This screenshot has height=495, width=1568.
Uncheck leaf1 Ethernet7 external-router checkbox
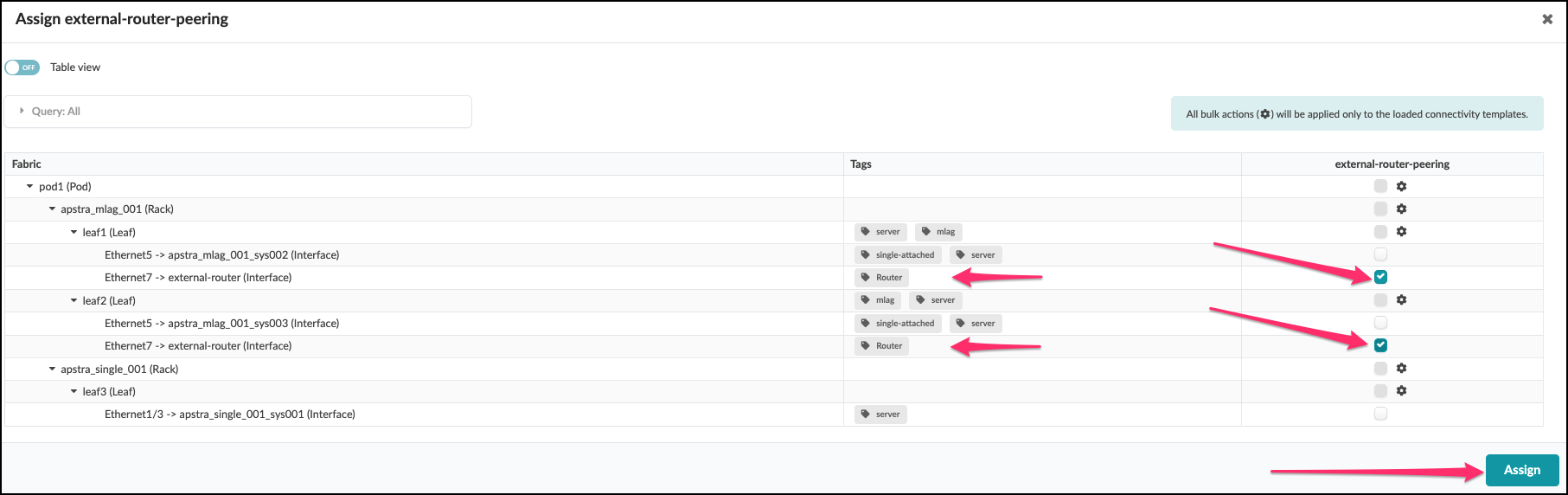click(x=1380, y=277)
